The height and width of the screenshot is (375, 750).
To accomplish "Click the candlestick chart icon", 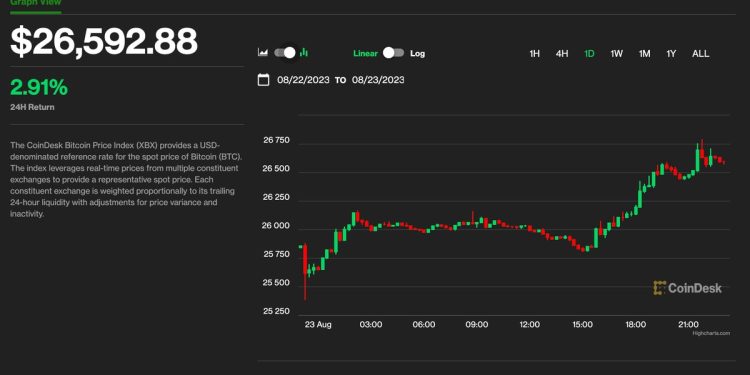I will 304,53.
